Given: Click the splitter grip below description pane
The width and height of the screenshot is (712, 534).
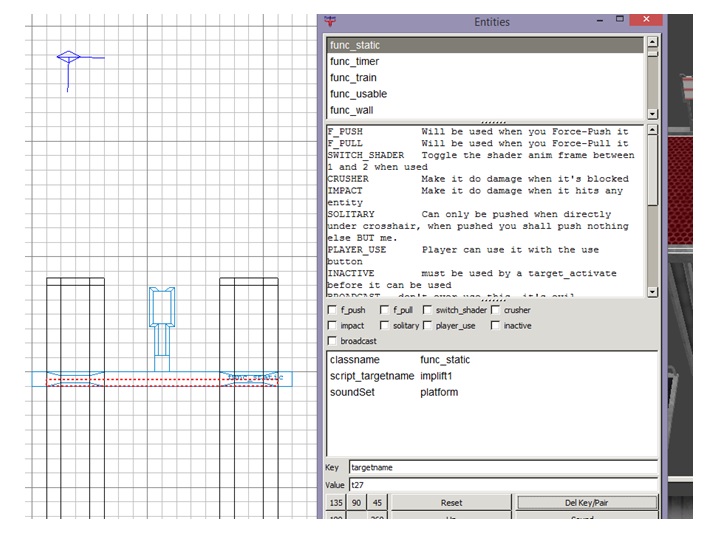Looking at the screenshot, I should (x=493, y=300).
